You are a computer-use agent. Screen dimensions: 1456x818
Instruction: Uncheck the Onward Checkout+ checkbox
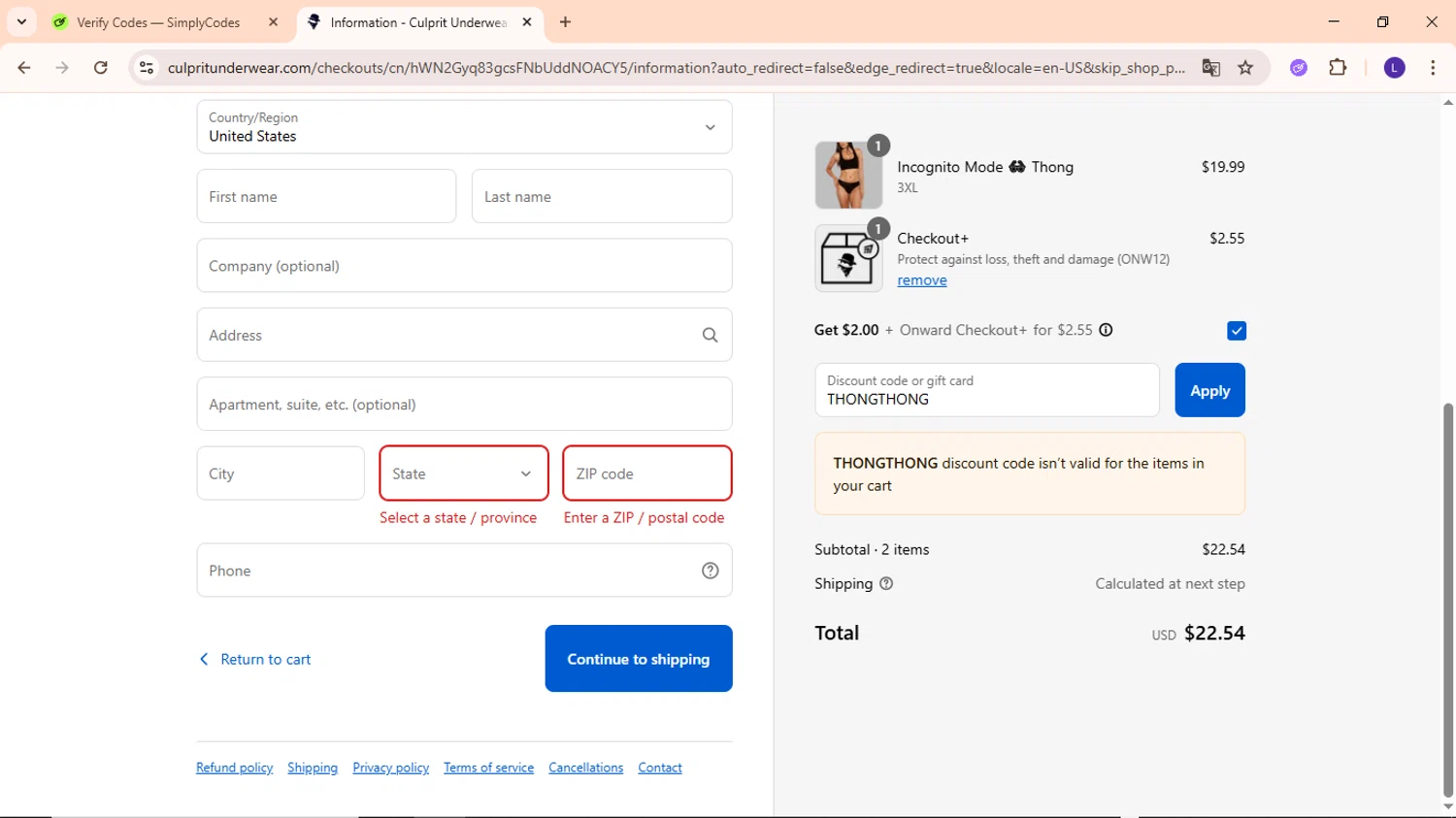(x=1237, y=331)
